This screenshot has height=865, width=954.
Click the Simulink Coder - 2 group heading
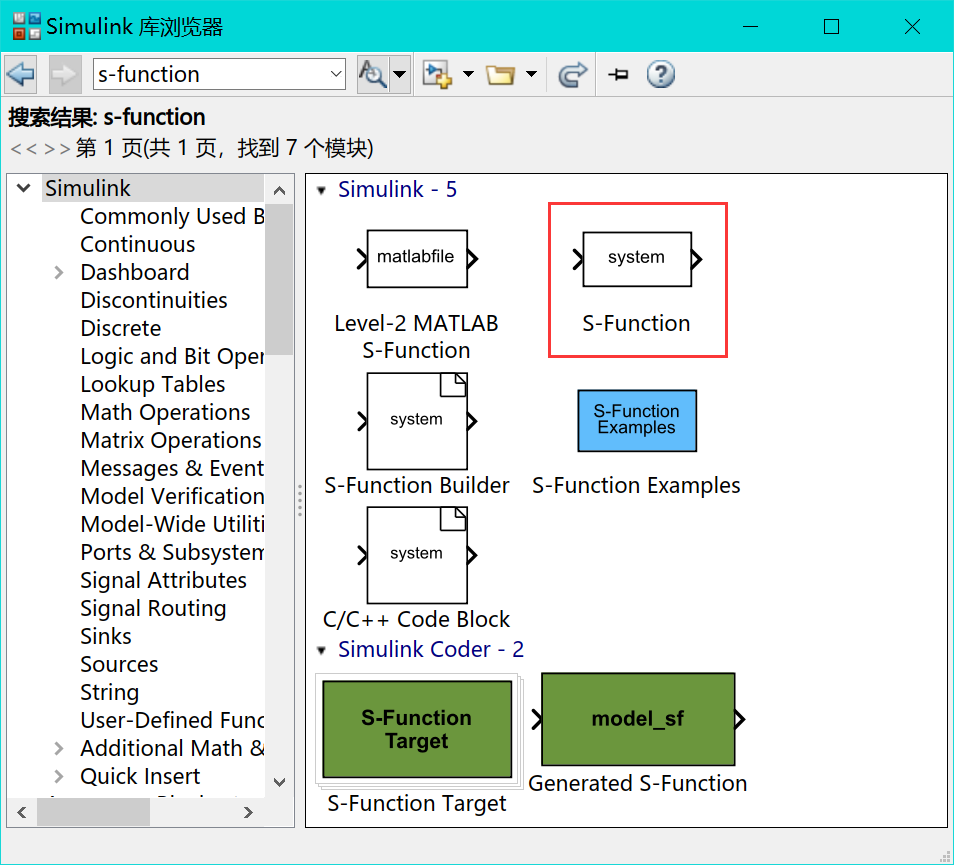coord(431,649)
